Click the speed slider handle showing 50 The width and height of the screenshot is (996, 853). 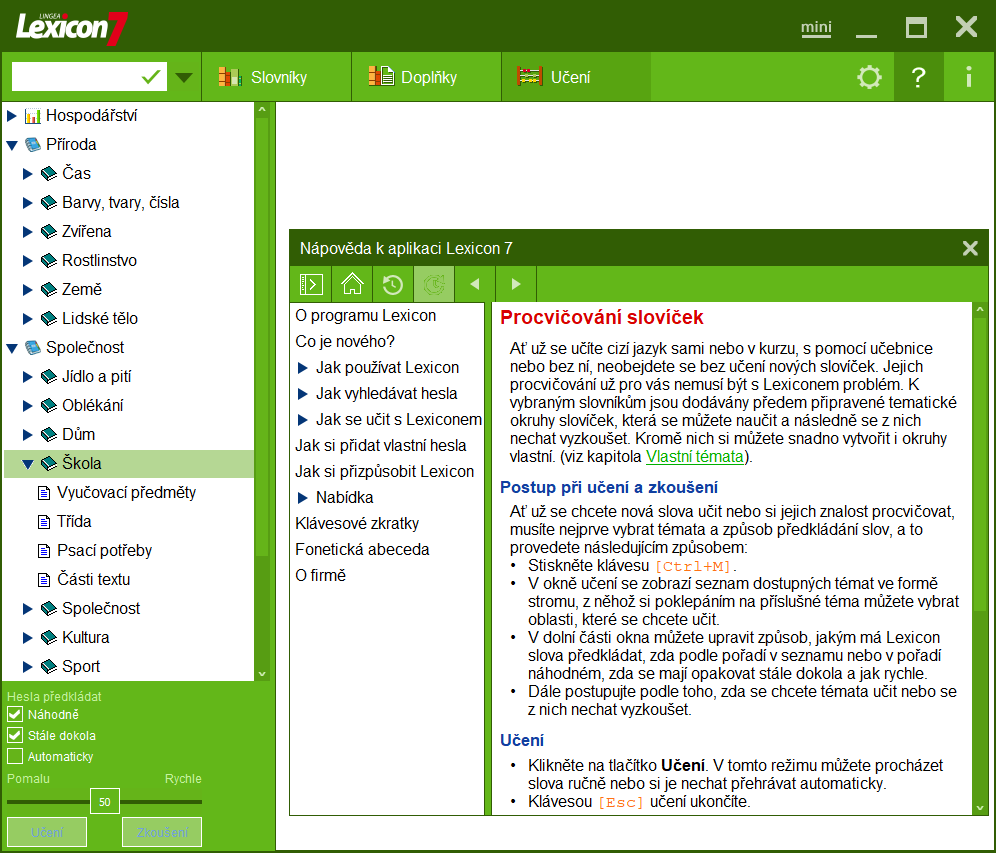[x=105, y=802]
